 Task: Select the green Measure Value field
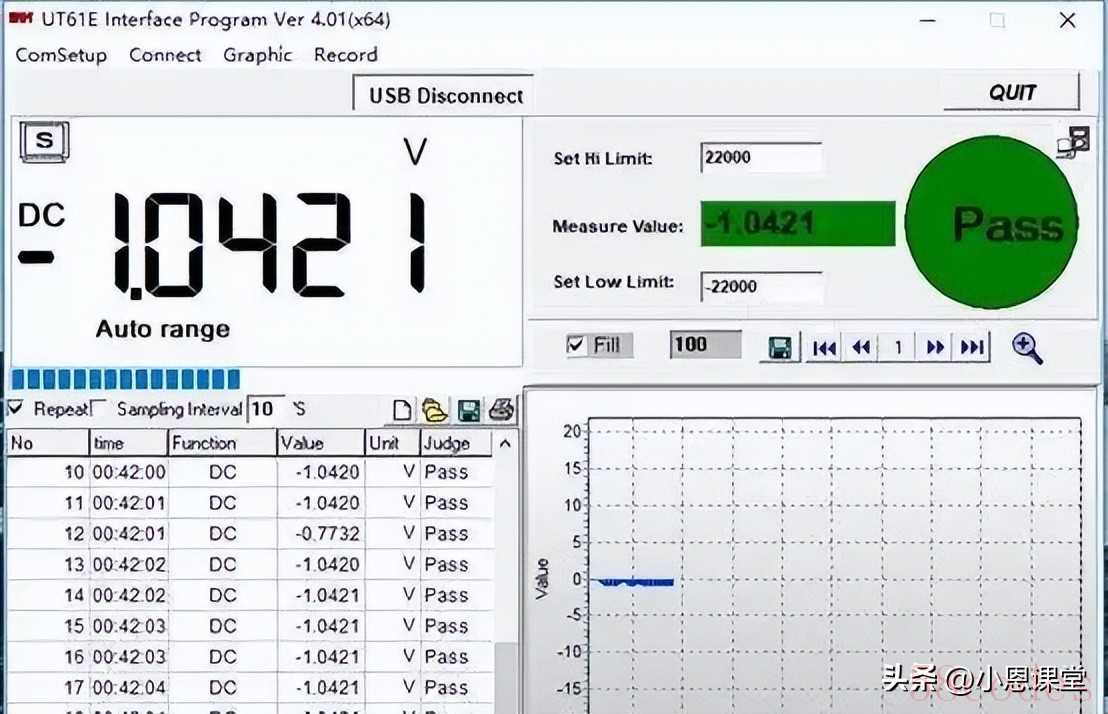point(798,224)
